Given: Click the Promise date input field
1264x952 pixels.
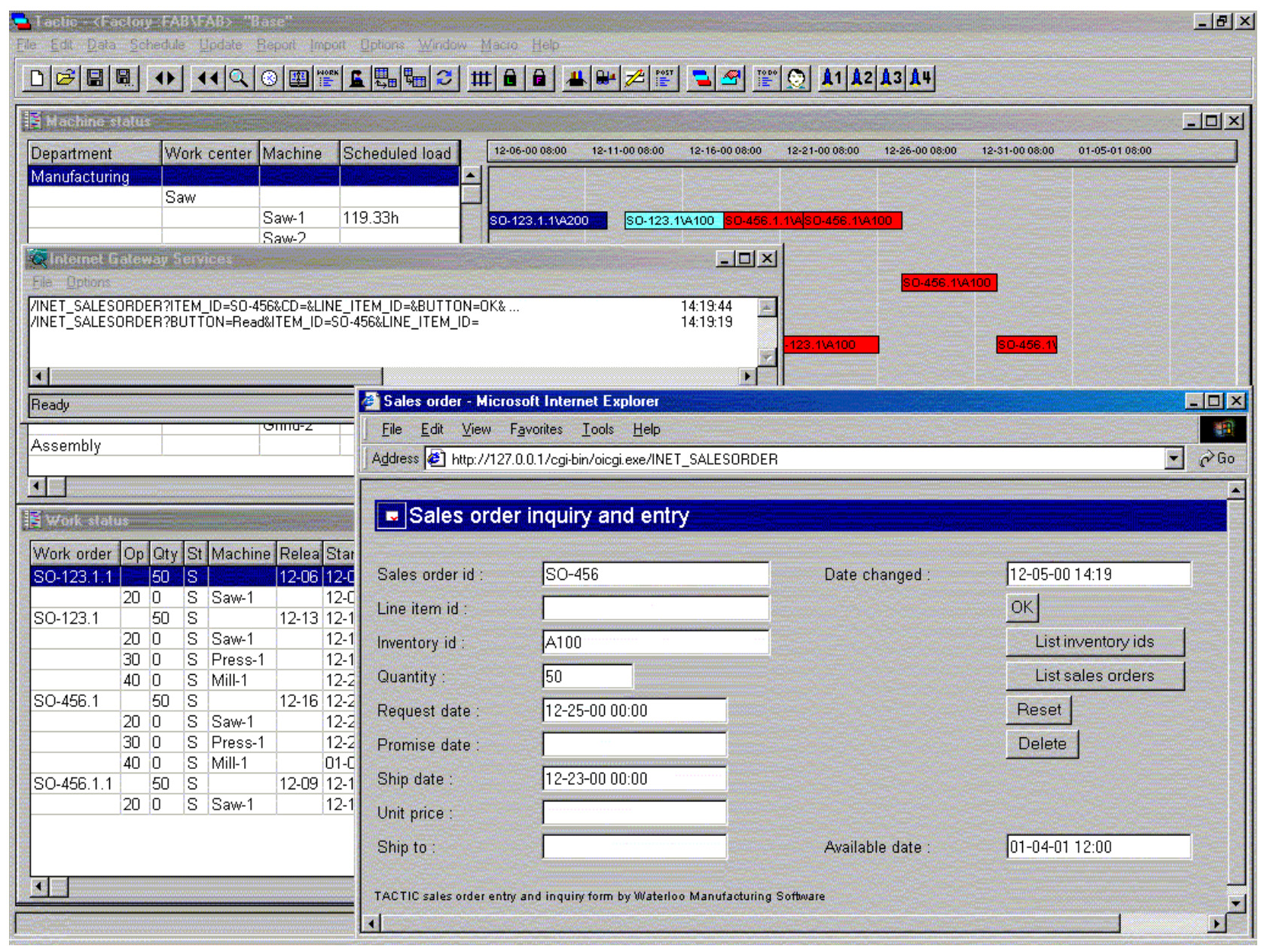Looking at the screenshot, I should [x=634, y=744].
